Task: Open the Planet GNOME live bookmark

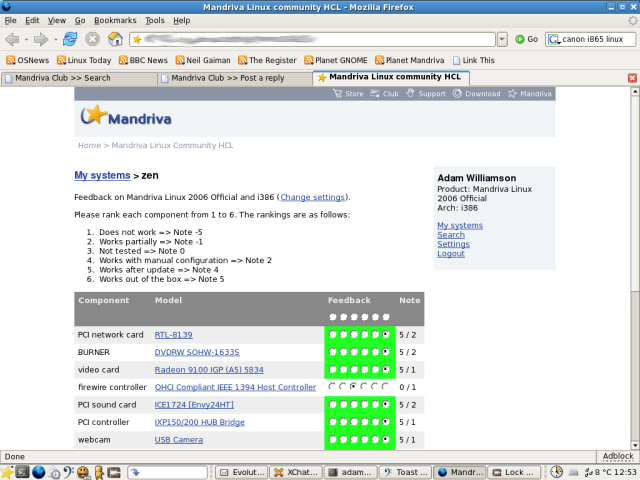Action: coord(336,60)
